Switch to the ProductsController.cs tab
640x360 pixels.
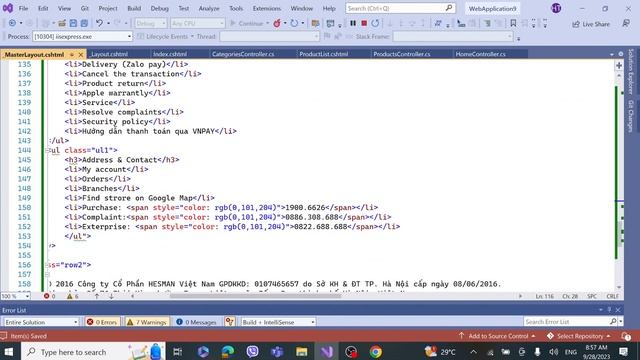402,54
